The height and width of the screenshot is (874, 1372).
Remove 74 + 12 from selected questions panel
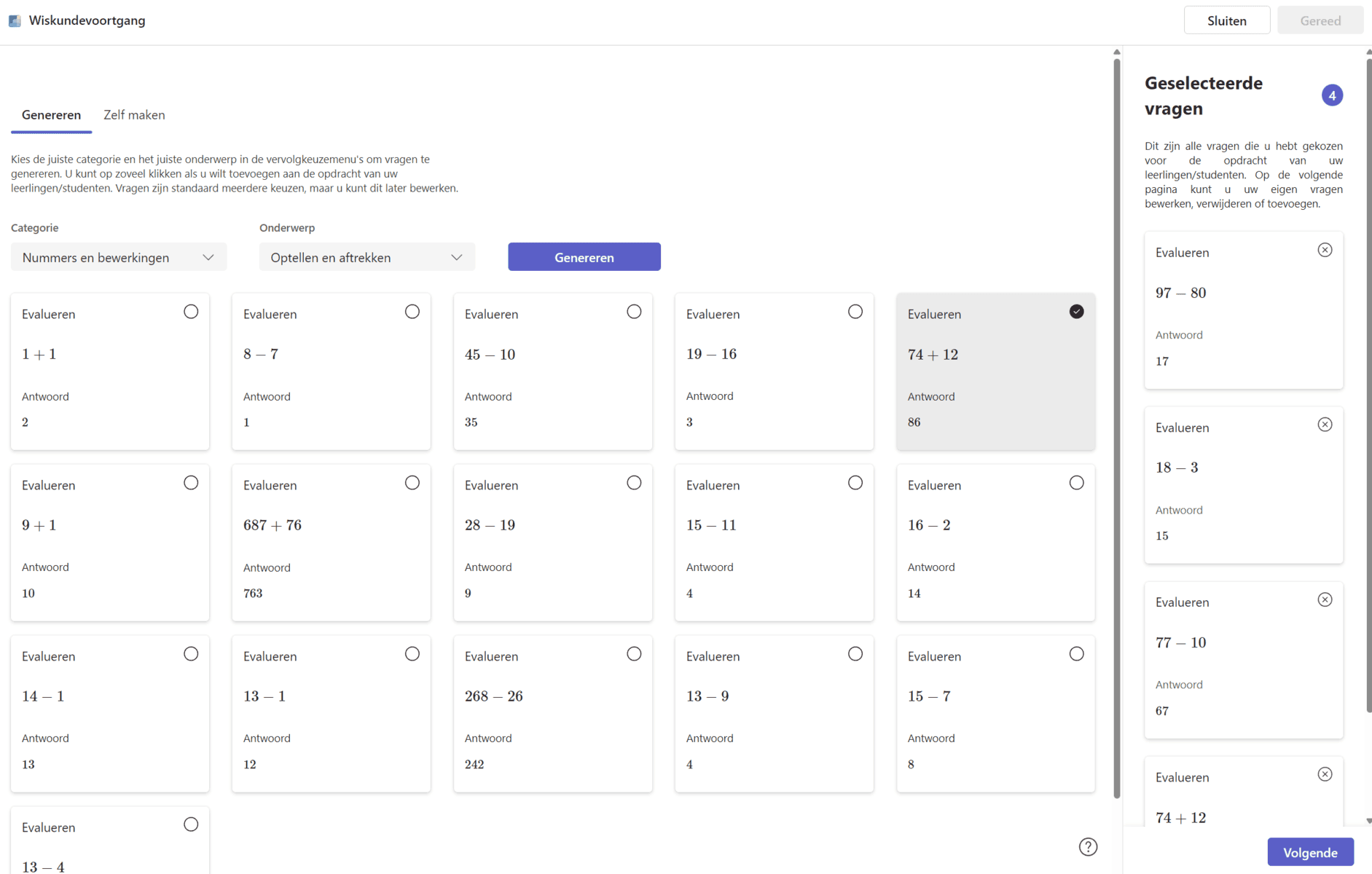point(1325,774)
